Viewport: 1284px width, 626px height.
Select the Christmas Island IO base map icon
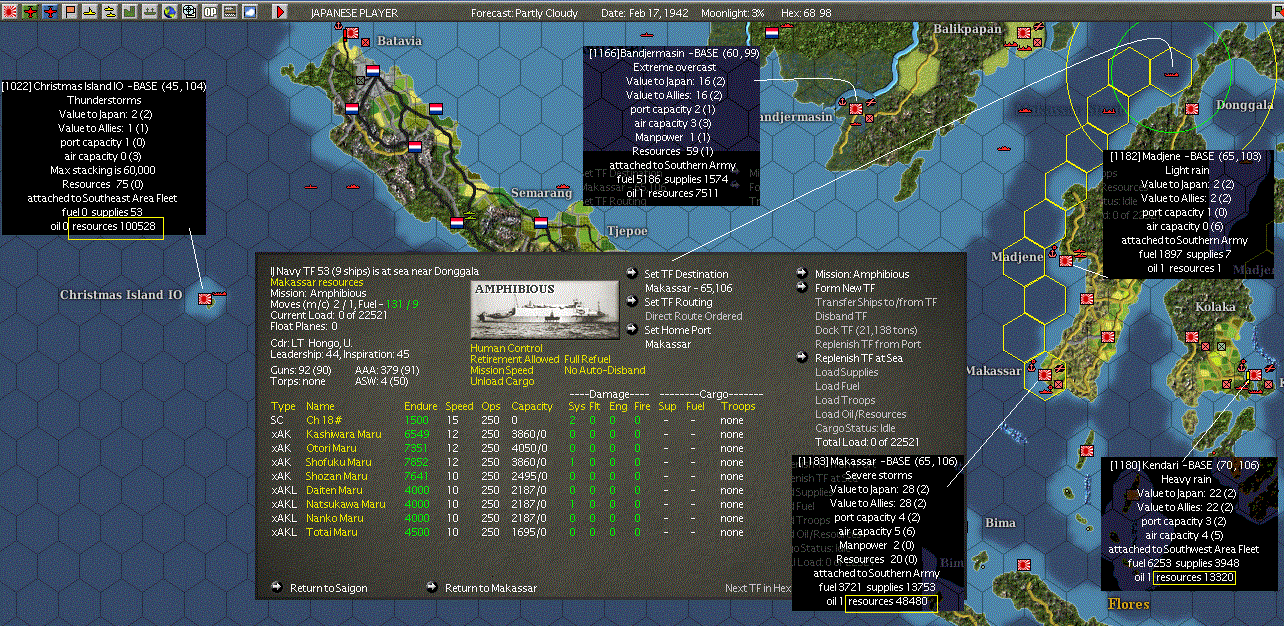pyautogui.click(x=205, y=298)
